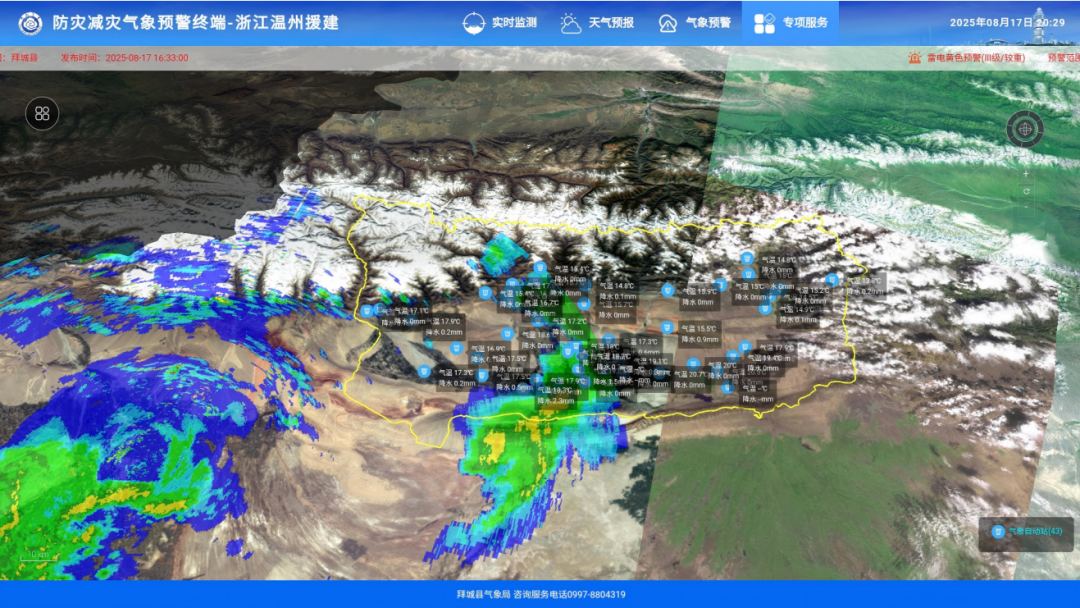Image resolution: width=1080 pixels, height=608 pixels.
Task: Click station marker beside 气温 15.5℃ 降水 0.9mm
Action: (666, 327)
